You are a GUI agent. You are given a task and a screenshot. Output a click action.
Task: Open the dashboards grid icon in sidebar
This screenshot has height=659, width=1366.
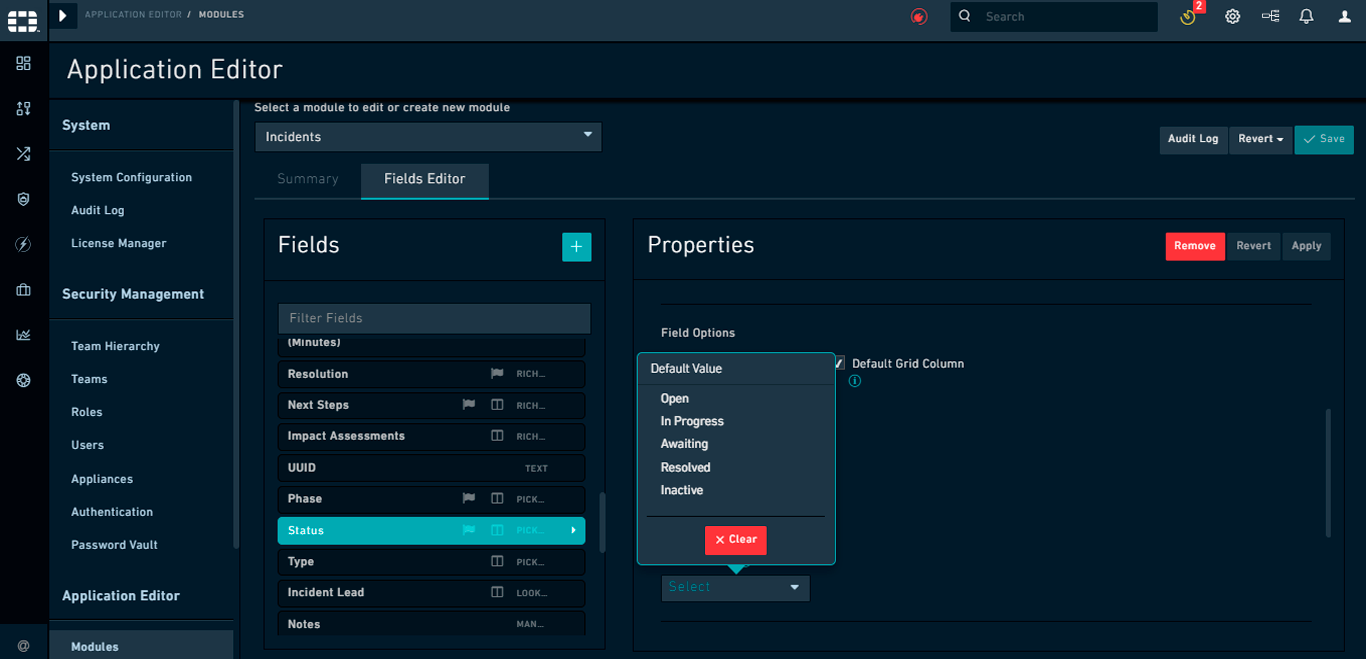pos(23,63)
